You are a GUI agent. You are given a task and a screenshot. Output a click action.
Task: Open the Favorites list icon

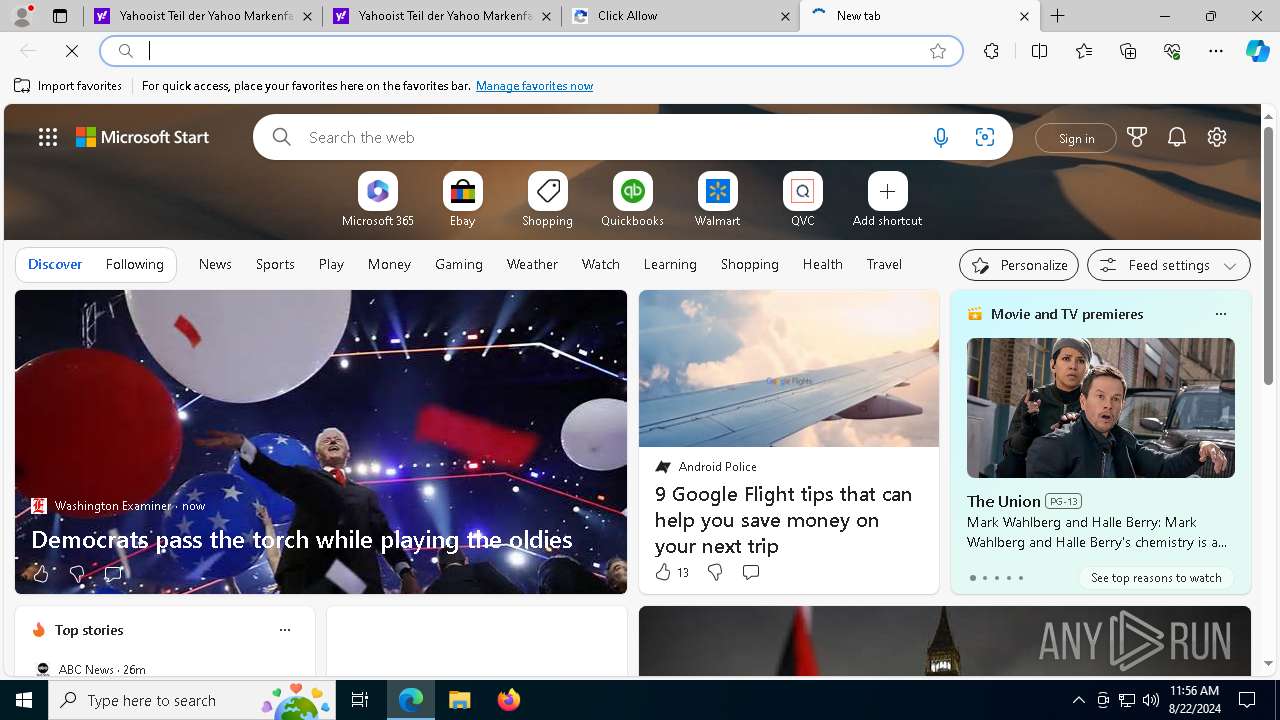tap(1084, 51)
